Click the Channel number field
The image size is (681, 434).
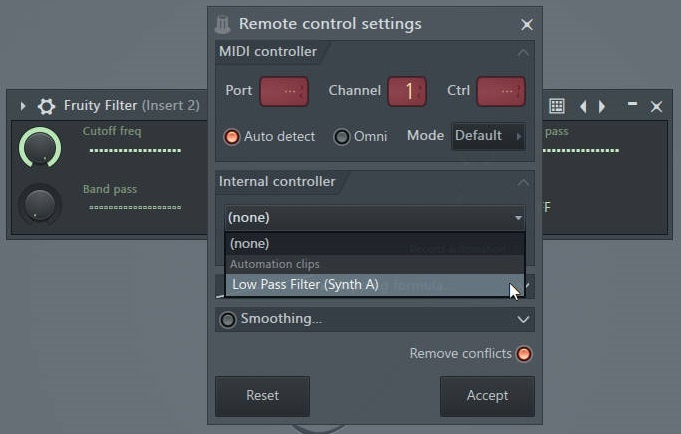[x=407, y=91]
